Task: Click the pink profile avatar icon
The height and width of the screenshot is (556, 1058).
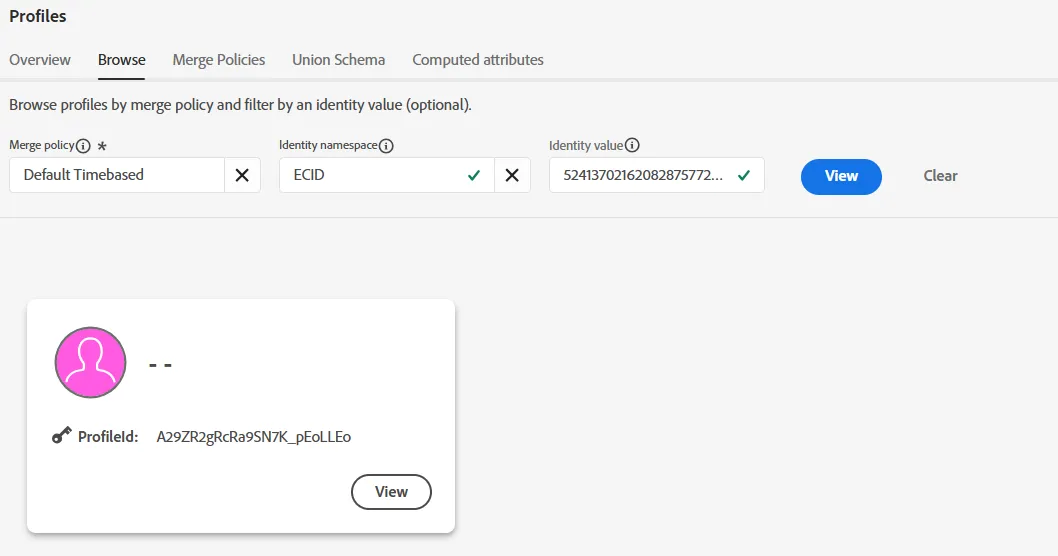Action: [90, 362]
